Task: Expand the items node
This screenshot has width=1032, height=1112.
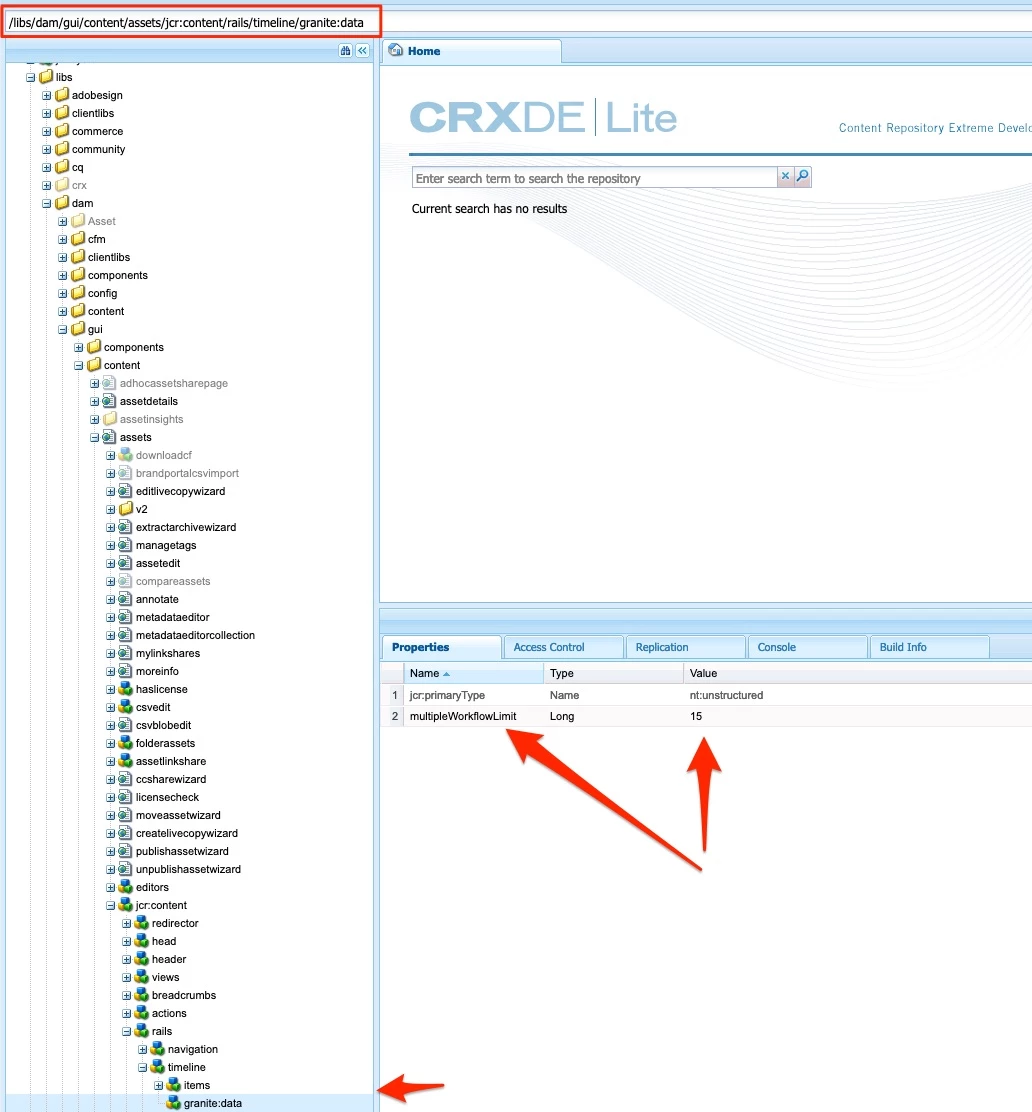Action: [159, 1086]
